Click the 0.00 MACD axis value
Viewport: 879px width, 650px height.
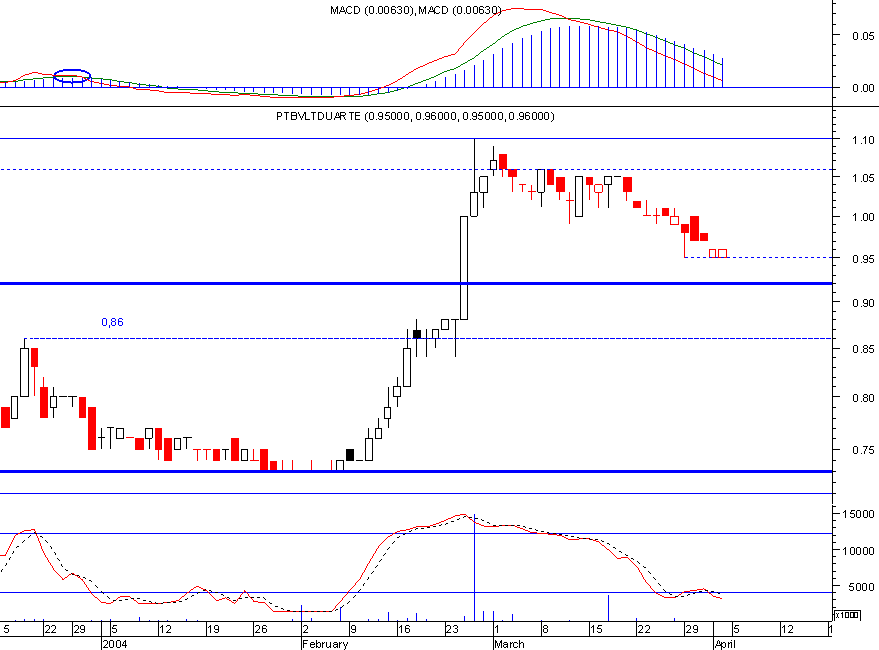click(x=863, y=88)
